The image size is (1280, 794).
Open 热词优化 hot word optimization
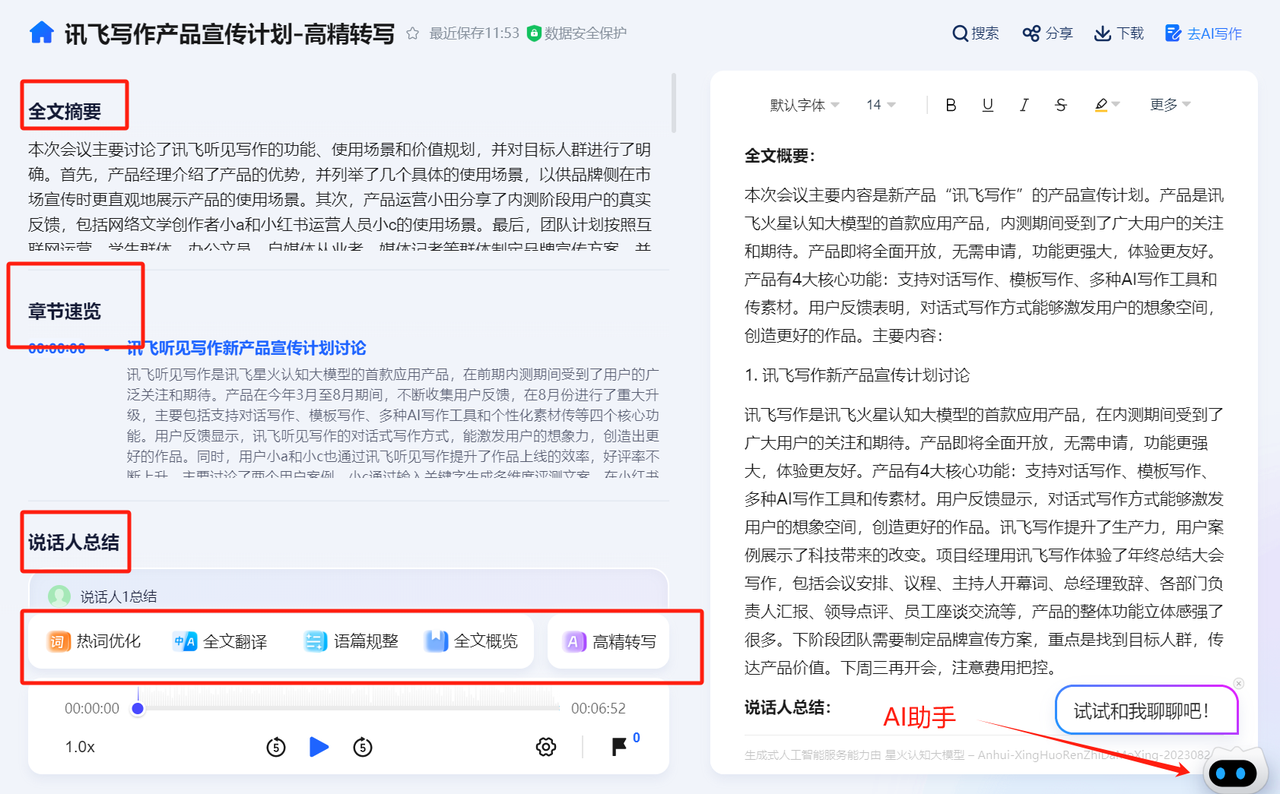click(x=95, y=641)
